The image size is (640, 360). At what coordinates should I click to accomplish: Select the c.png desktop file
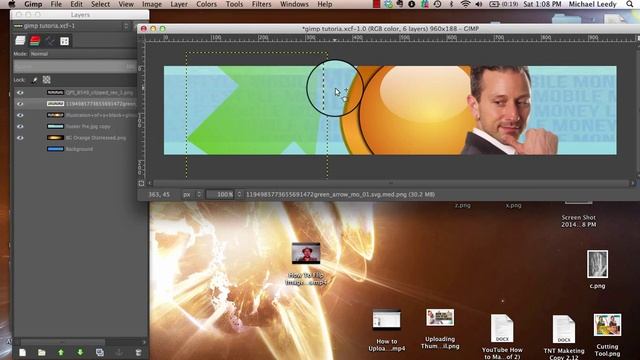click(598, 269)
